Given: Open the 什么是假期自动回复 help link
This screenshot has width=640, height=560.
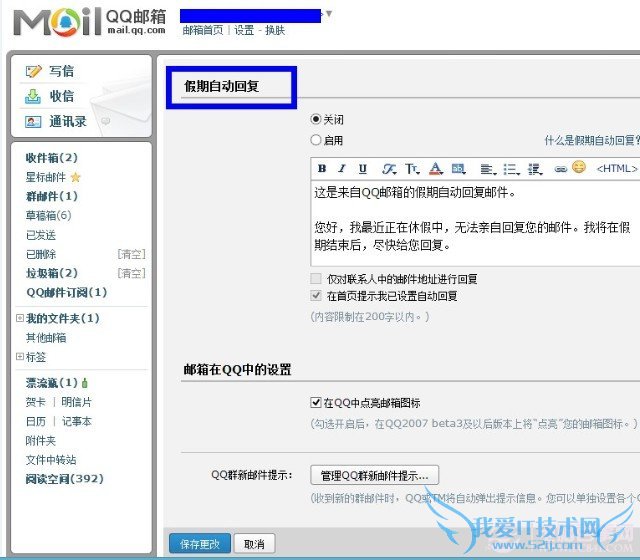Looking at the screenshot, I should 591,140.
